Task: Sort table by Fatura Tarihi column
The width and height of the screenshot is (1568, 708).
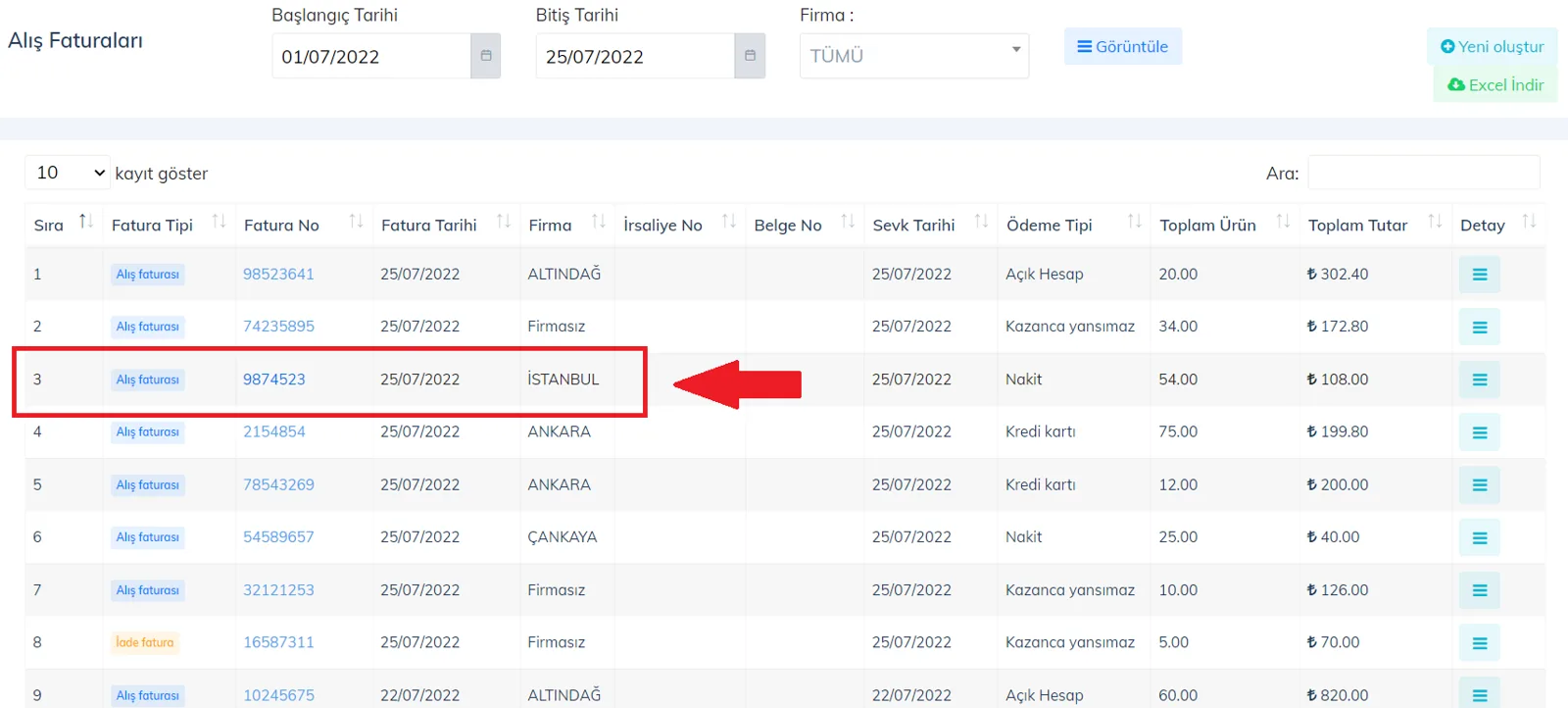Action: 446,225
